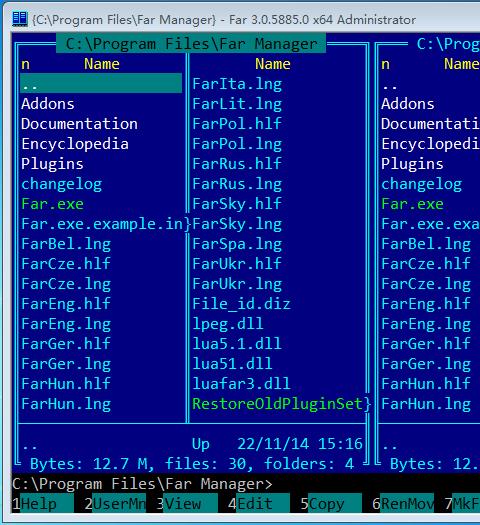Select FarLit.lng file

[237, 104]
